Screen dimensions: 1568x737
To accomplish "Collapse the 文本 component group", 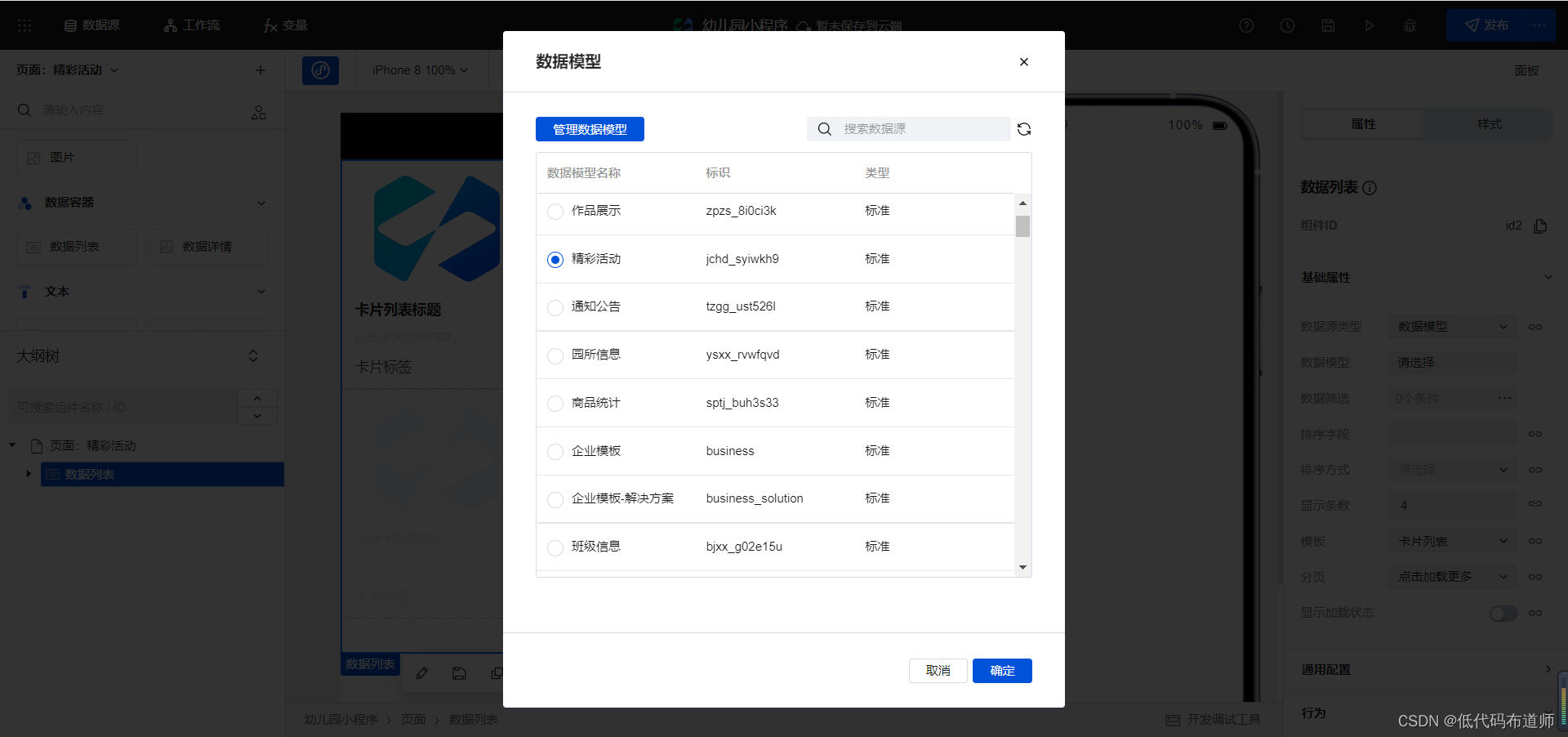I will 261,292.
